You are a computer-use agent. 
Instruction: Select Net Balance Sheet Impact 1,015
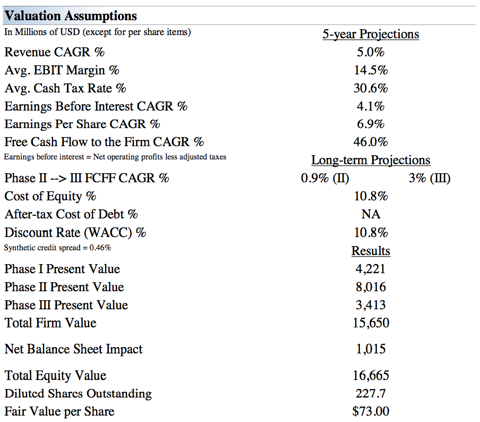tap(371, 349)
